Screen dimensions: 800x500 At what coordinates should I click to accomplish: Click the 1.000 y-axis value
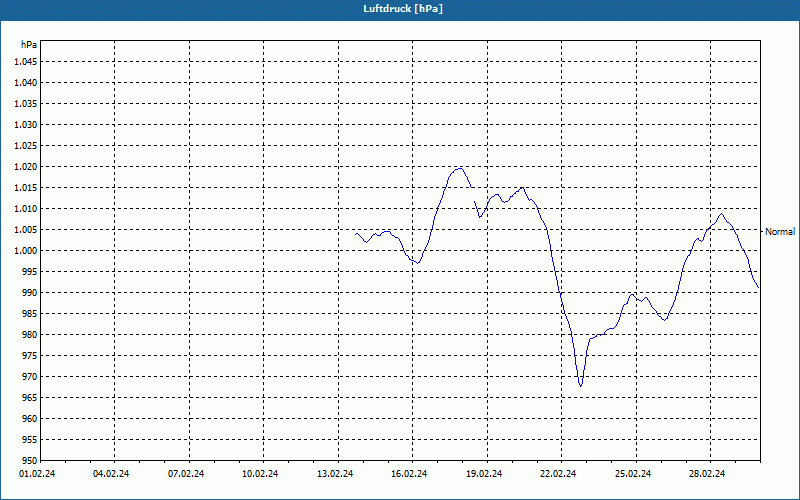point(26,251)
